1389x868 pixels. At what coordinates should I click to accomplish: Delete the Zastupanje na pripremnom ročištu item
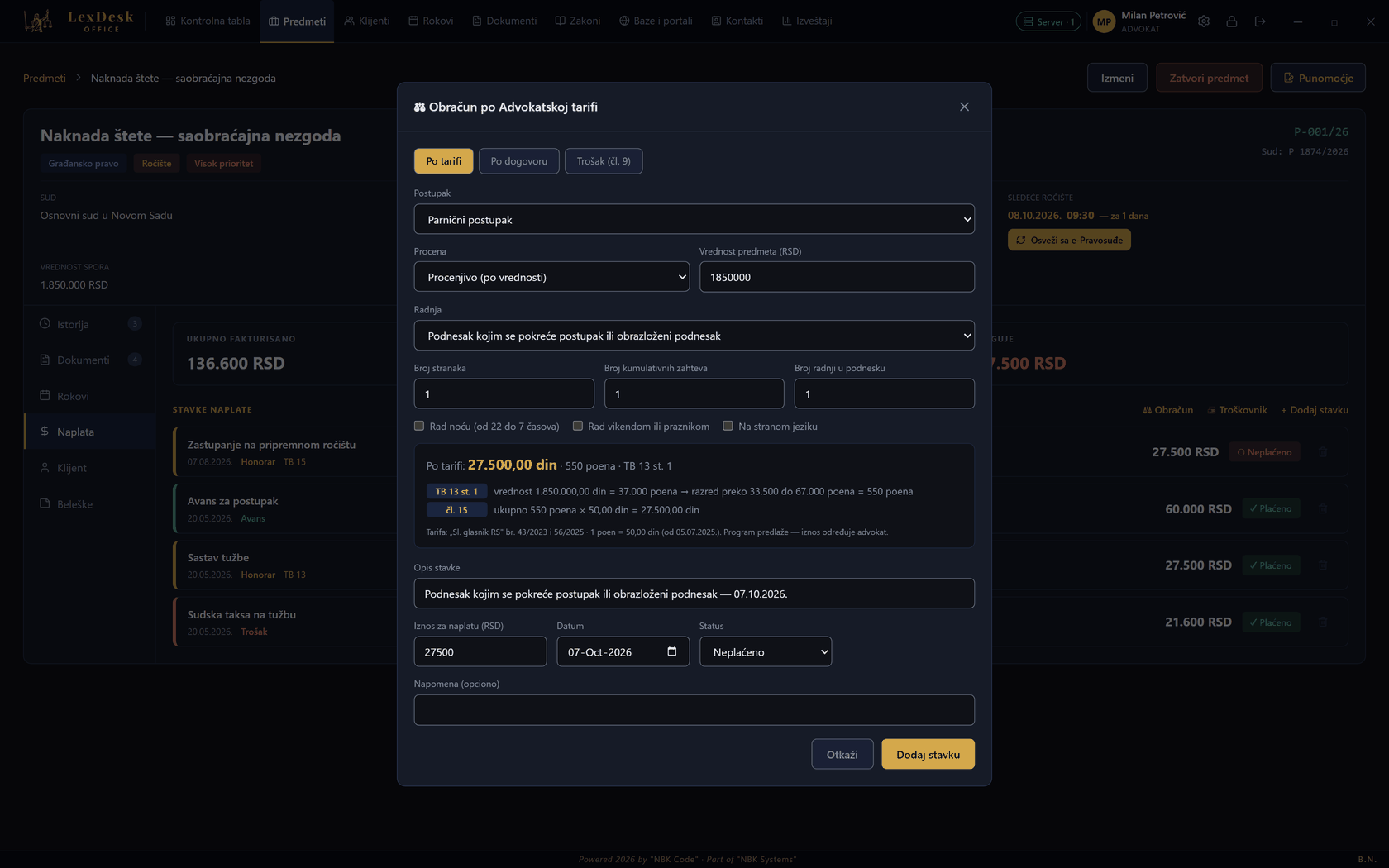pos(1323,452)
